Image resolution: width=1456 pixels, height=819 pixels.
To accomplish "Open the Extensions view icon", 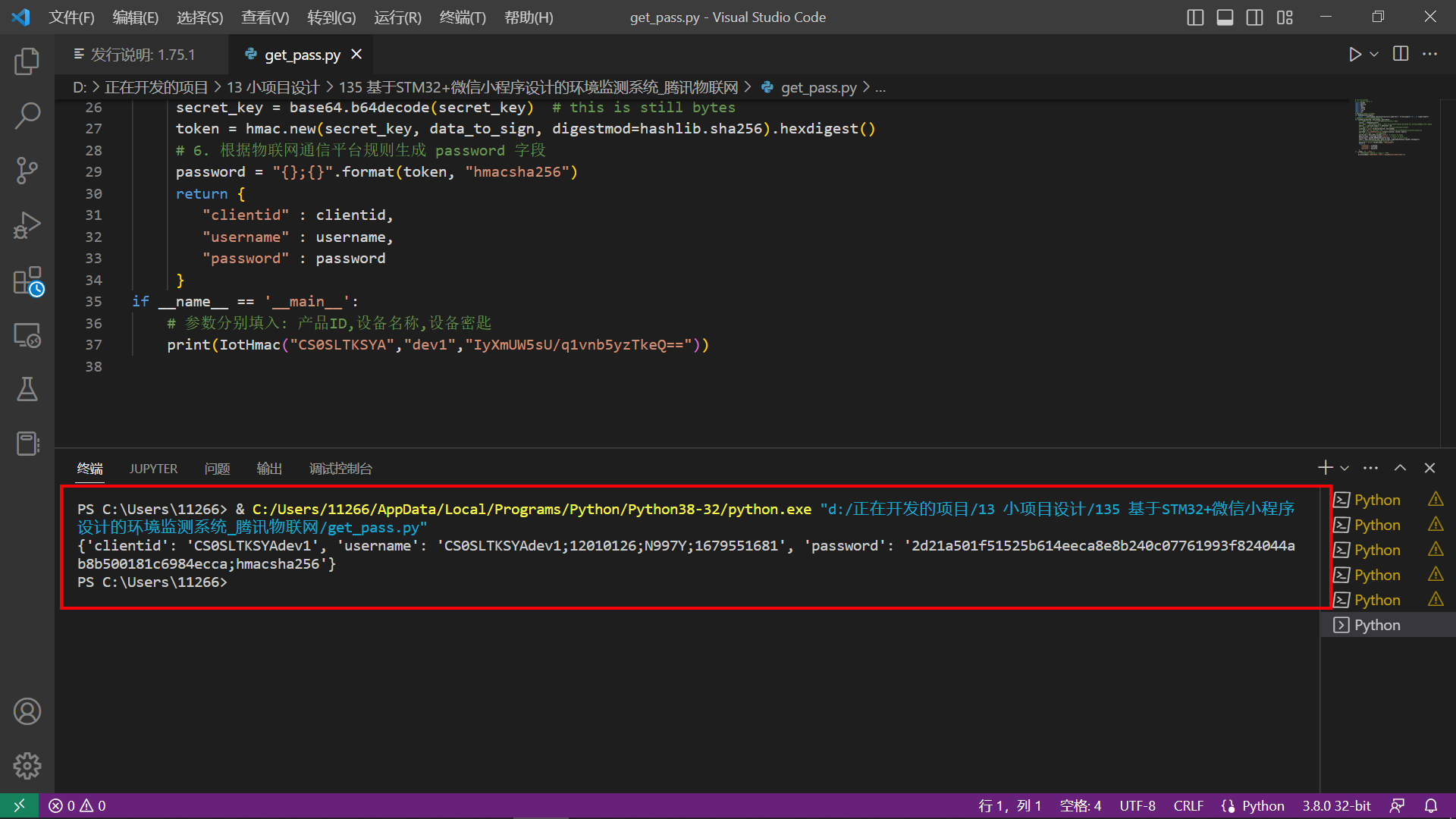I will tap(27, 281).
